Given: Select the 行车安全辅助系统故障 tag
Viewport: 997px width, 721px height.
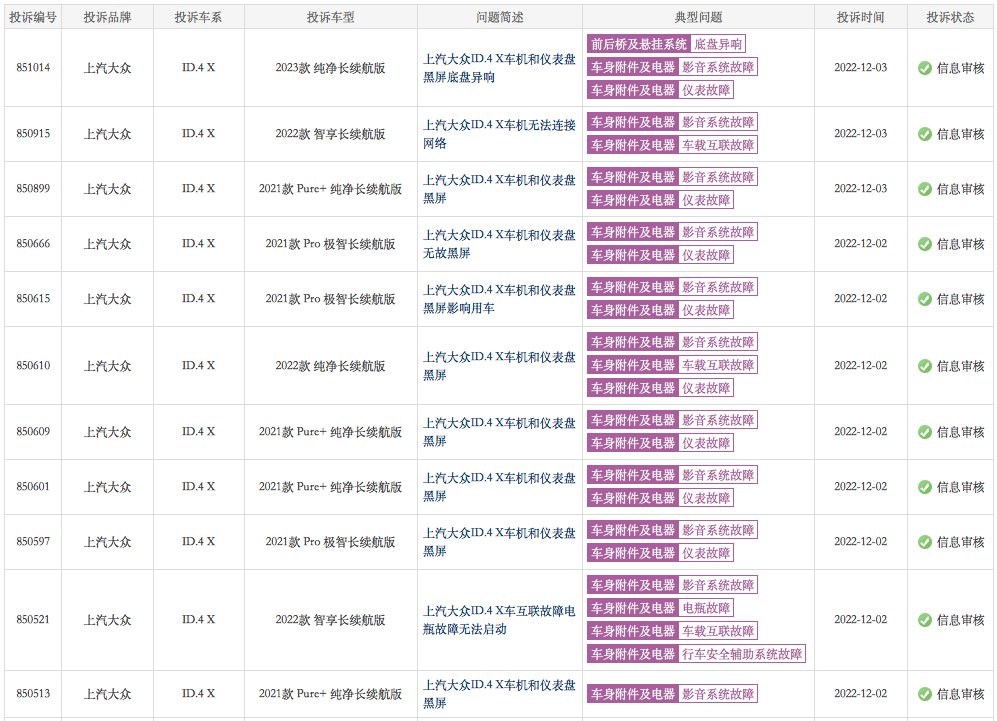Looking at the screenshot, I should coord(742,654).
